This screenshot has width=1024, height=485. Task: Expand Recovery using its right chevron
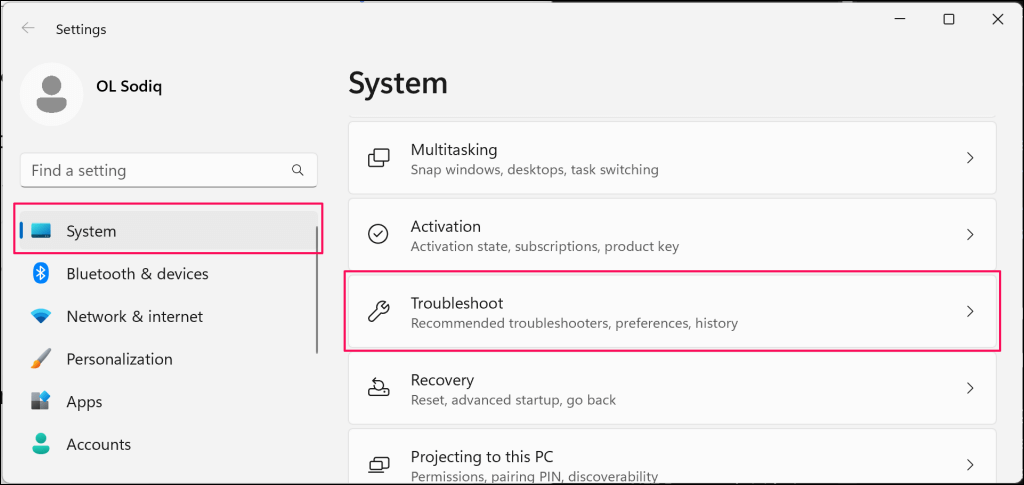tap(969, 388)
